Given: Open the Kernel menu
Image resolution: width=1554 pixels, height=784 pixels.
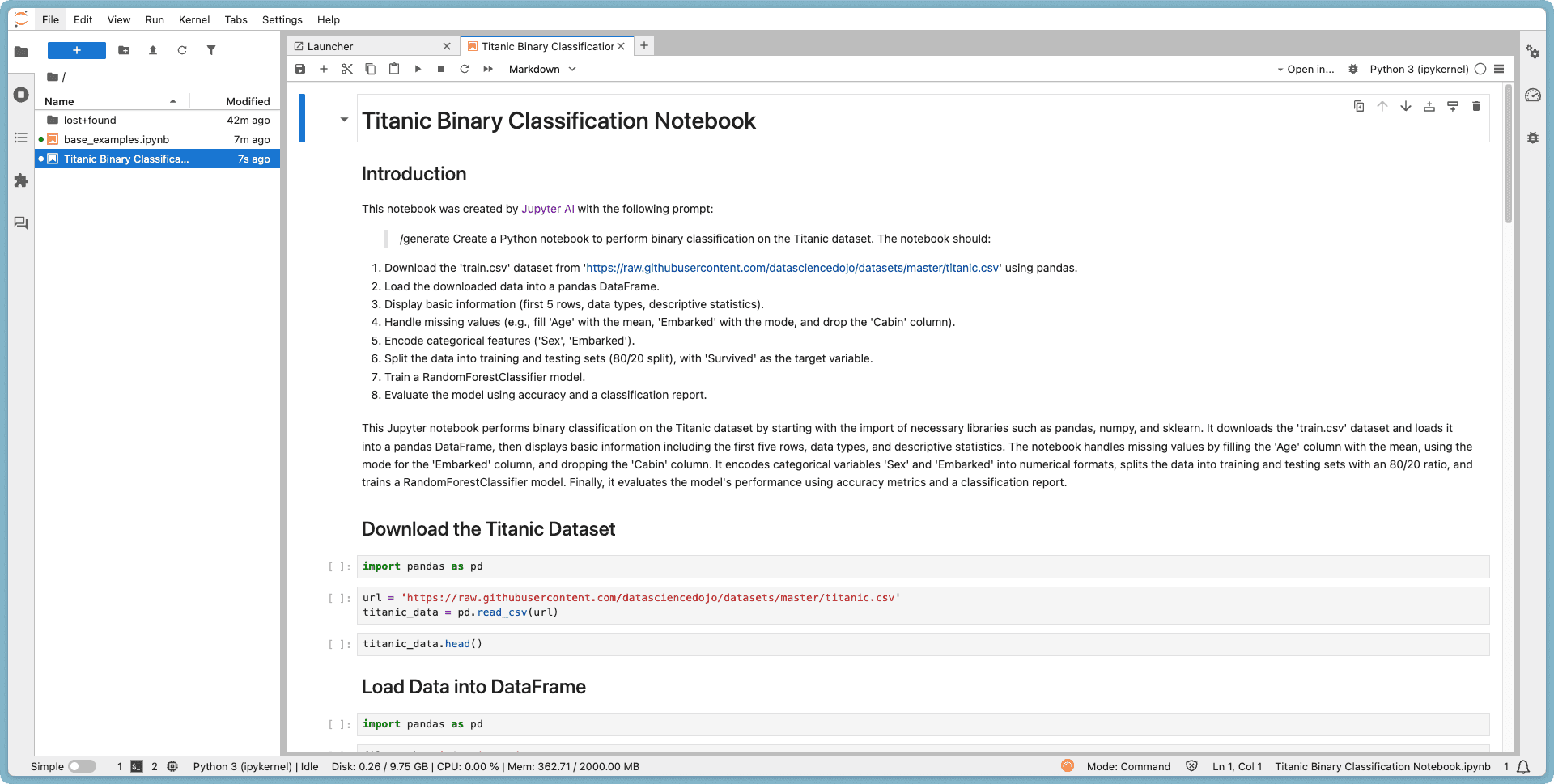Looking at the screenshot, I should coord(194,19).
